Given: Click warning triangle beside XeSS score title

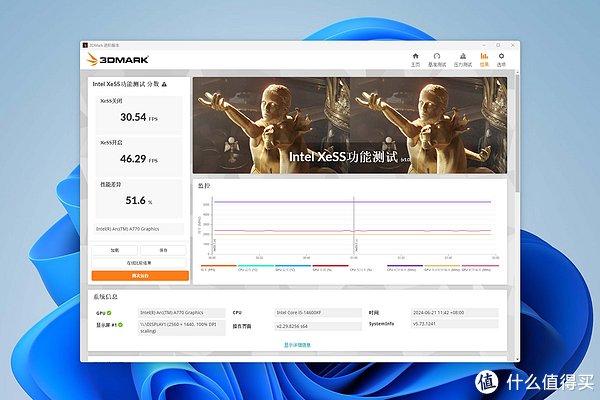Looking at the screenshot, I should pos(164,84).
